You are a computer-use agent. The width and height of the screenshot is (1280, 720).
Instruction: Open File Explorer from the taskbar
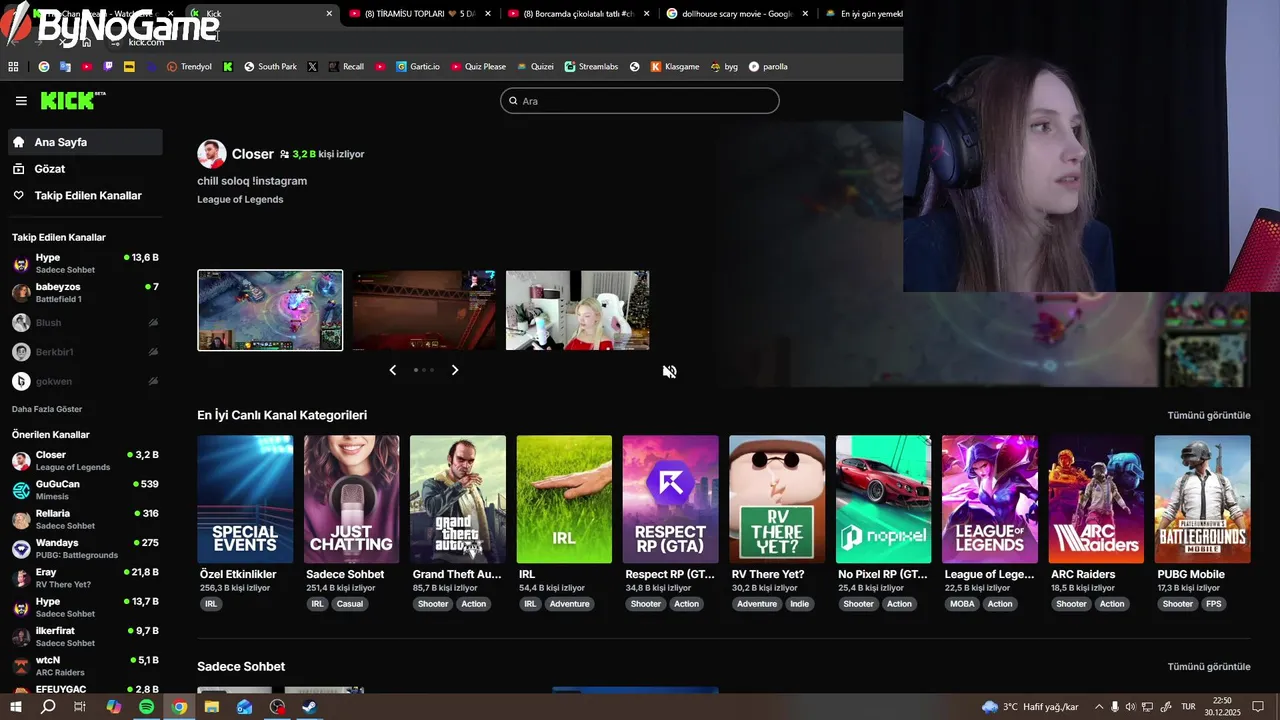click(x=212, y=707)
